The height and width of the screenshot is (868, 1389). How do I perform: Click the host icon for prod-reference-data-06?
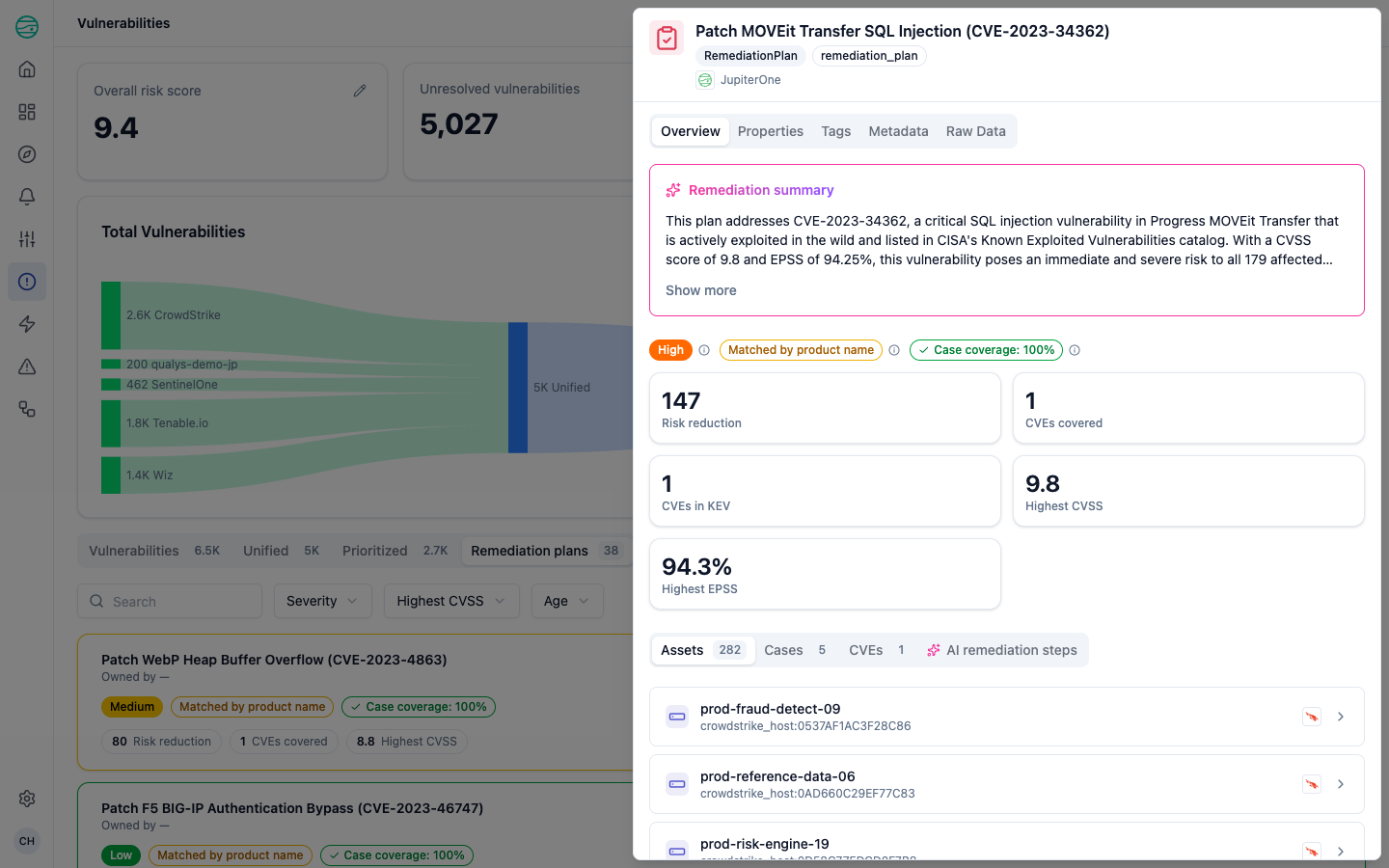[x=677, y=784]
